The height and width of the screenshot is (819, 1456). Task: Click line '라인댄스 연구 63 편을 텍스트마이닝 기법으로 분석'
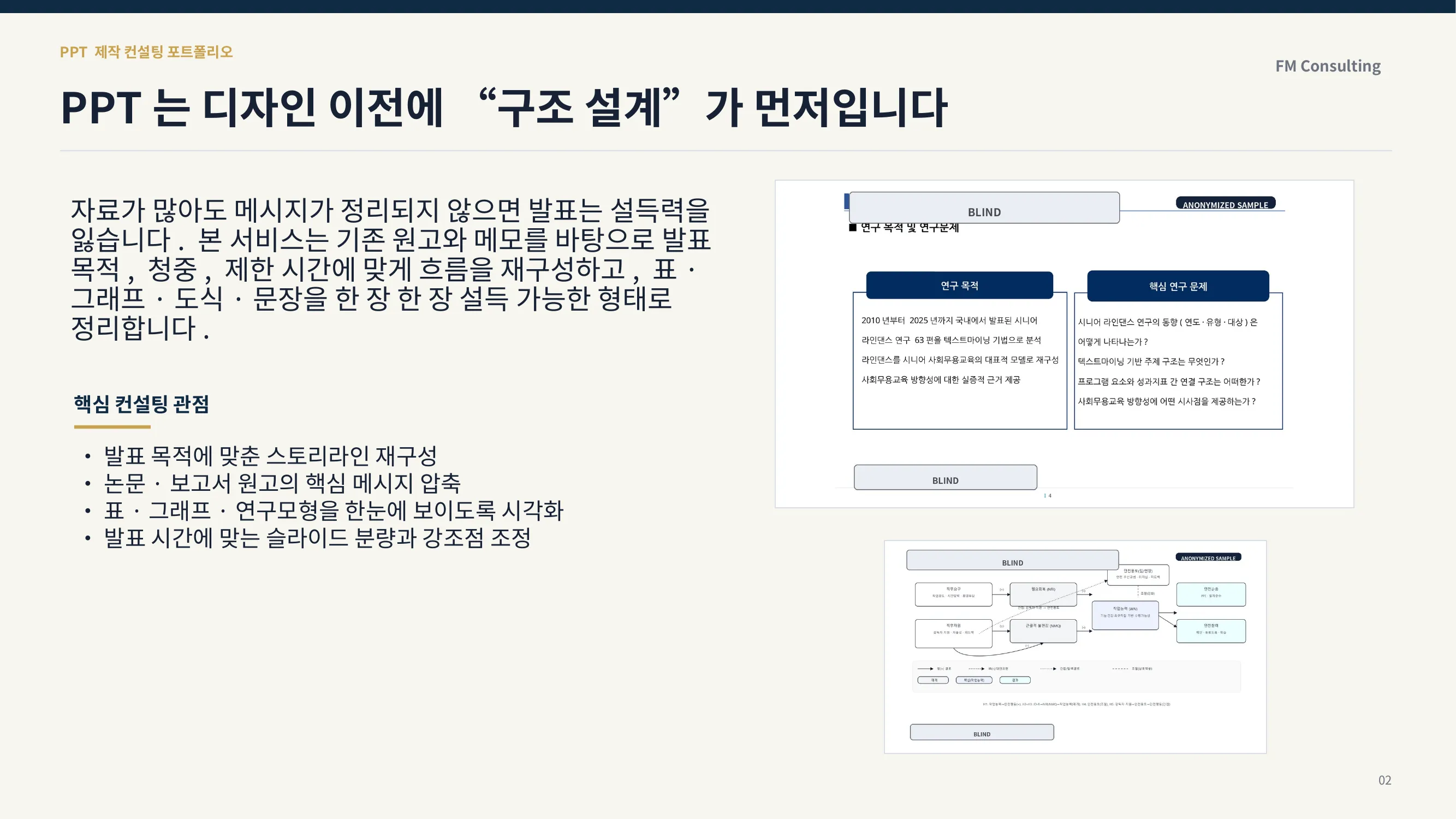click(950, 340)
